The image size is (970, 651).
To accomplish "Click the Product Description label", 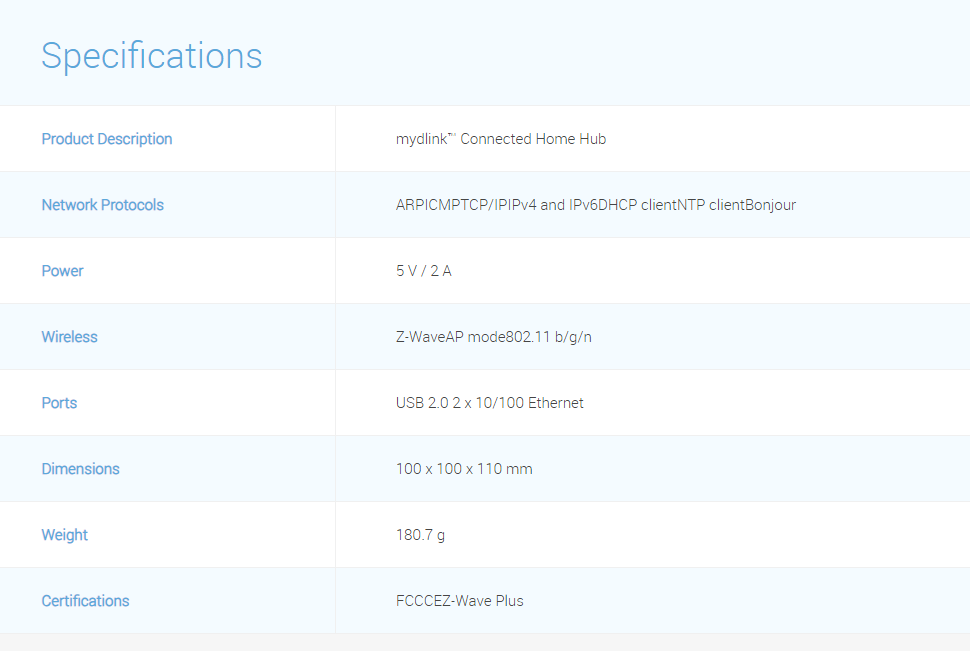I will [107, 139].
